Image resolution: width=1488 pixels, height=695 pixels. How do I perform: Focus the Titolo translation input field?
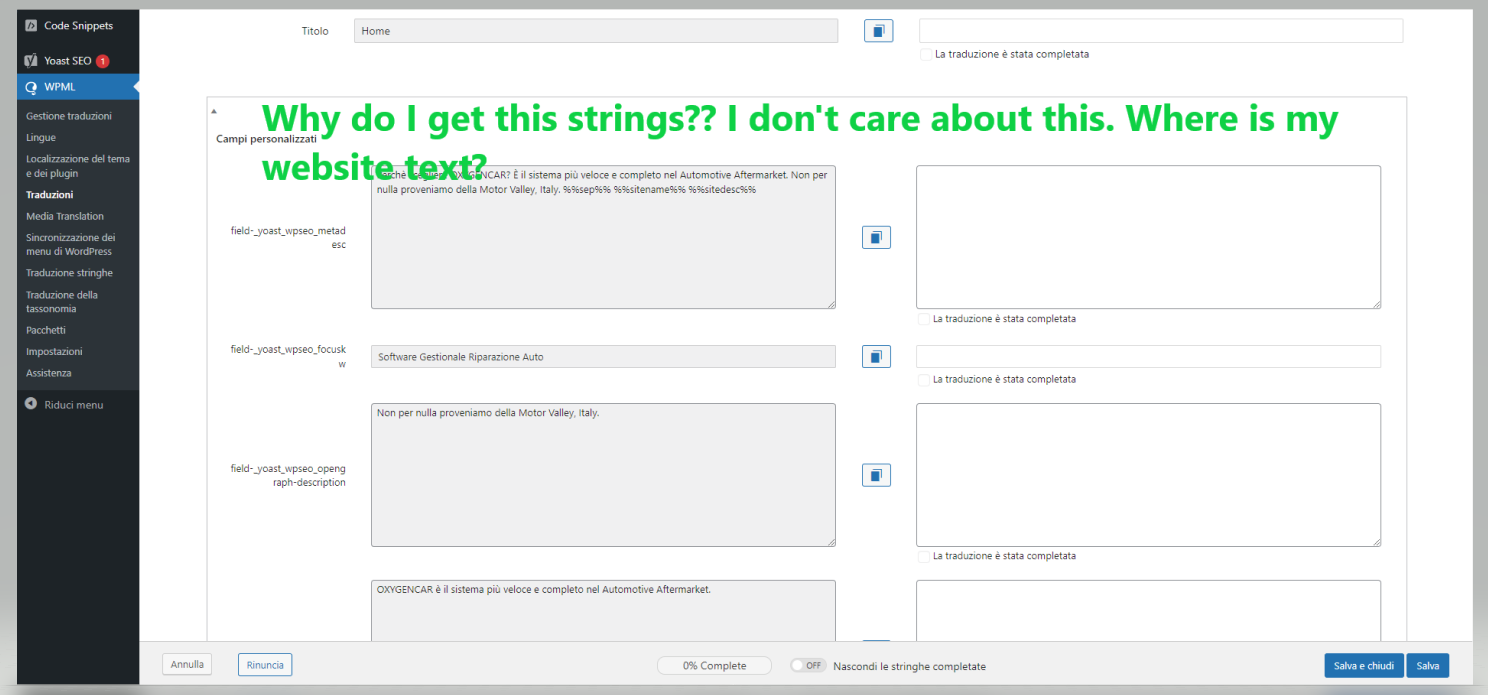[1161, 31]
